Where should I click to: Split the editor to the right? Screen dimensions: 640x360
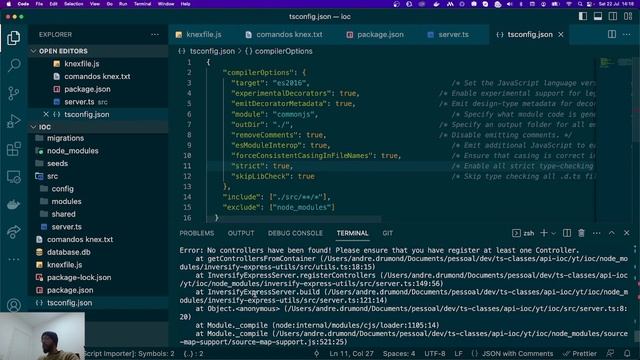pos(611,35)
